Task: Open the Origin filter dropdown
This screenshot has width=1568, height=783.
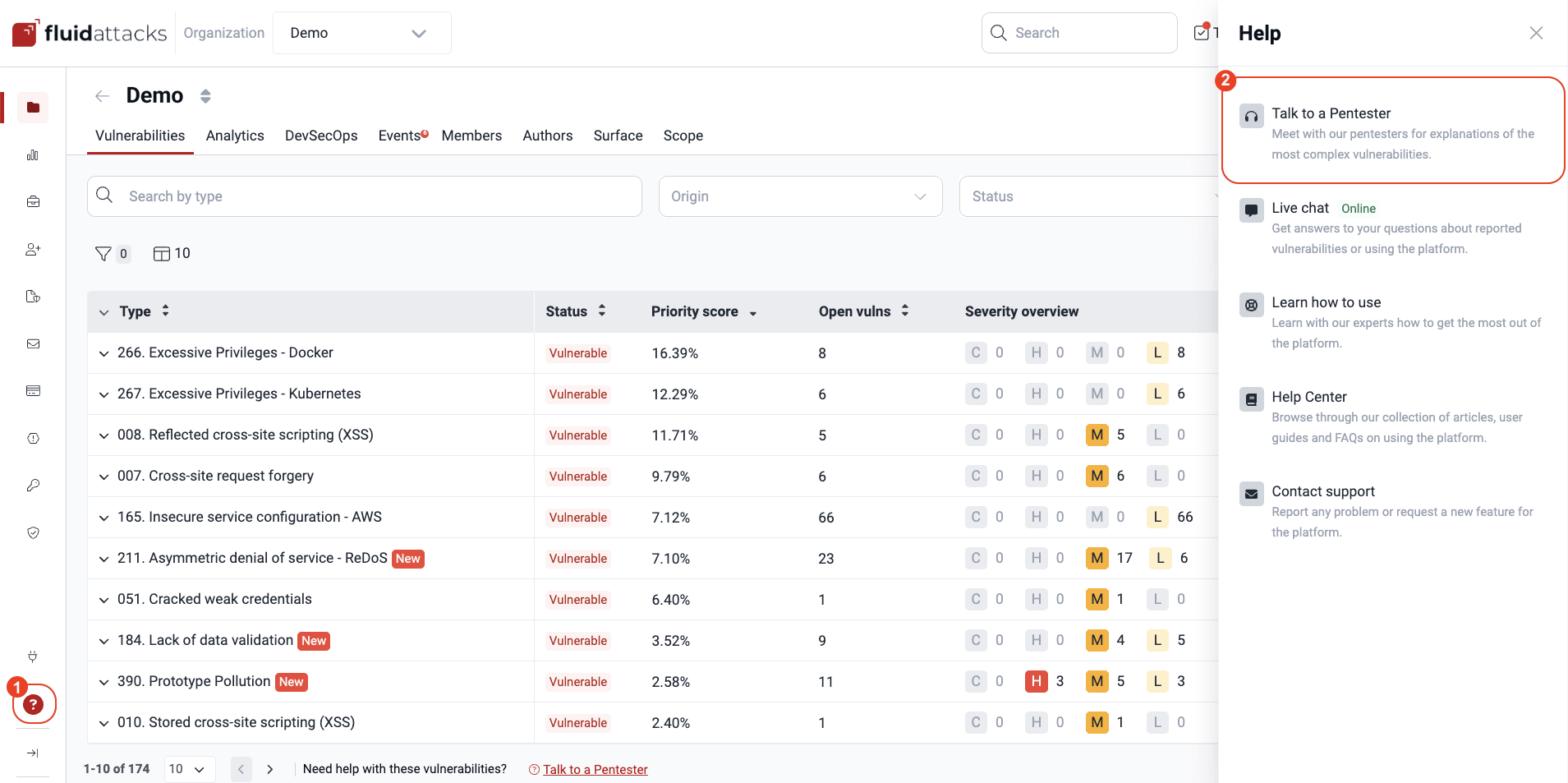Action: pyautogui.click(x=800, y=196)
